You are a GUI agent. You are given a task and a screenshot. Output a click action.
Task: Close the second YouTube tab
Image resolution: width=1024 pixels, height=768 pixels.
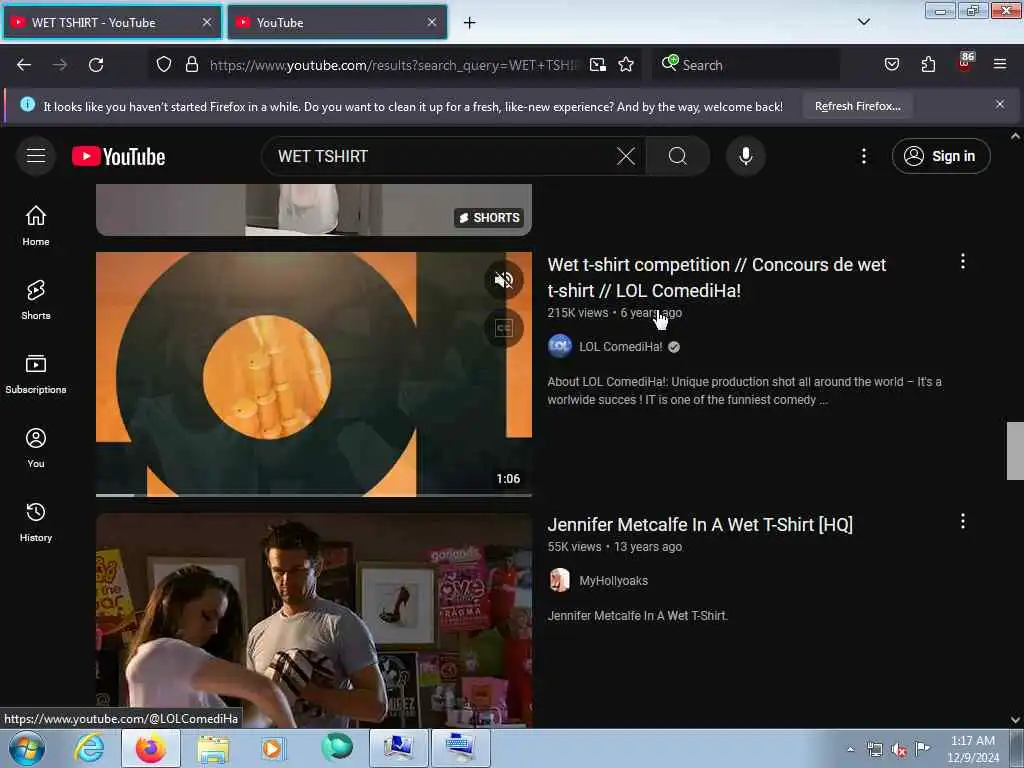[x=432, y=22]
